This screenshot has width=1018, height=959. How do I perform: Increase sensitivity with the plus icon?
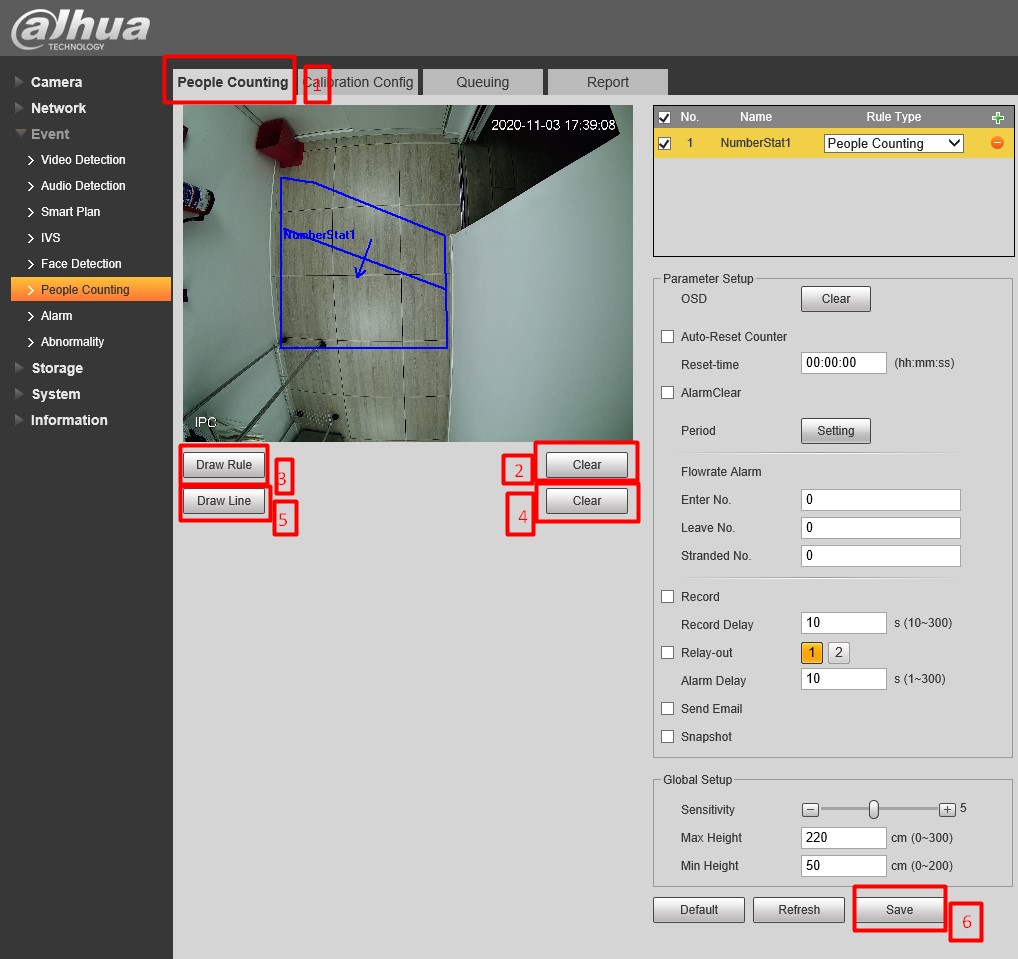click(947, 810)
